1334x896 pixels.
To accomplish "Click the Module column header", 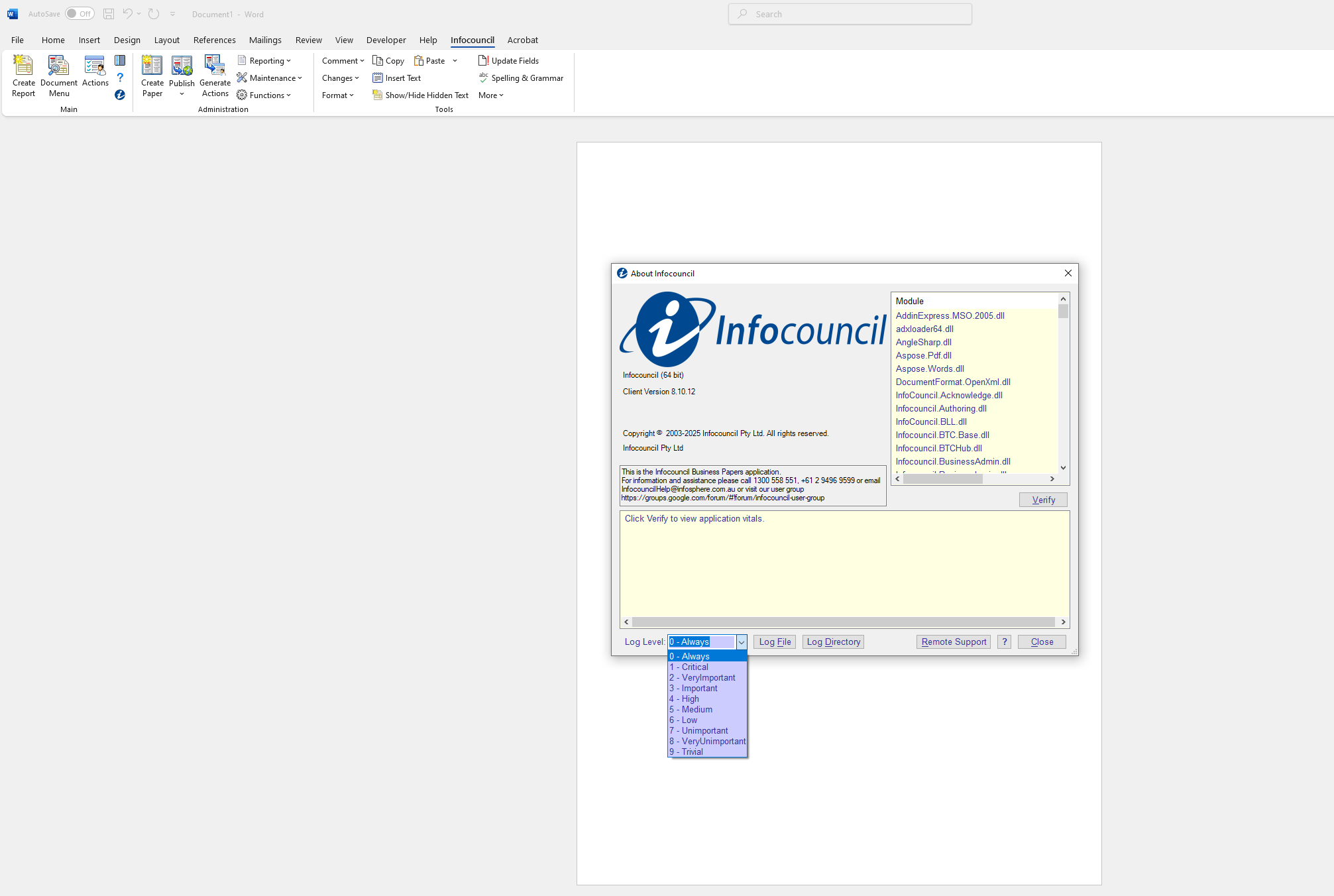I will tap(975, 301).
